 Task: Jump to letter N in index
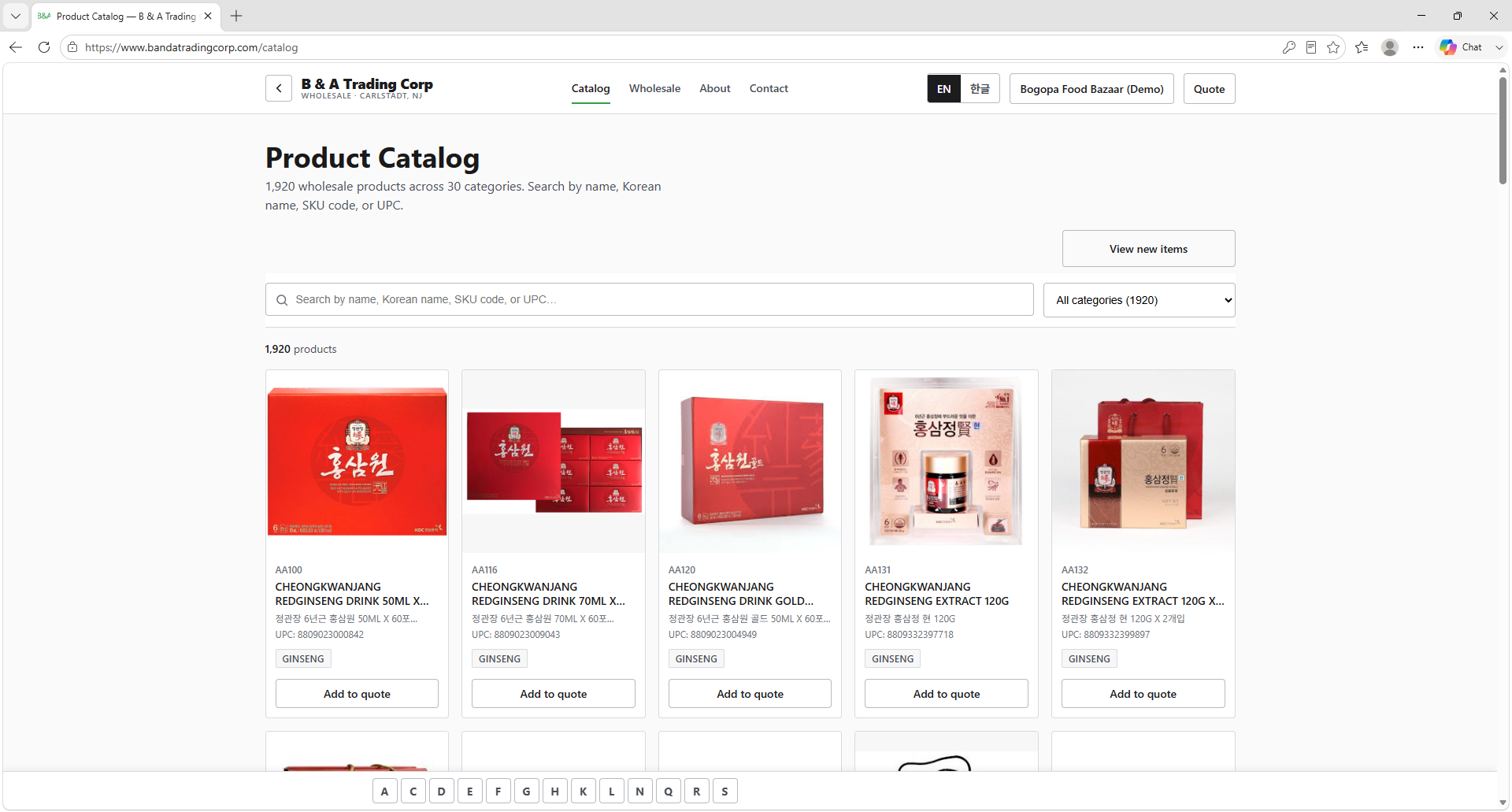[x=639, y=792]
